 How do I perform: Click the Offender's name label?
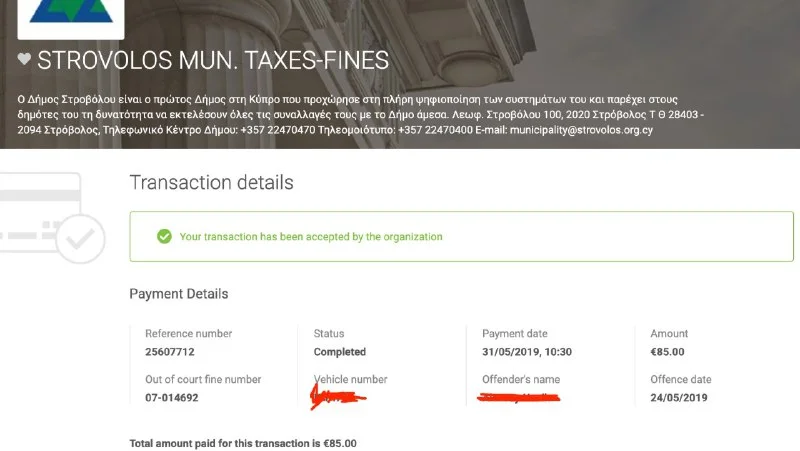(521, 380)
